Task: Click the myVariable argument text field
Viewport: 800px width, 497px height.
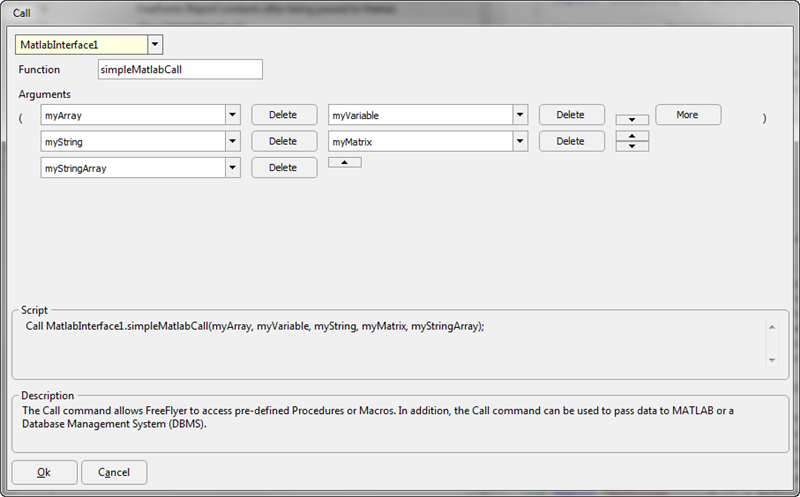Action: 420,115
